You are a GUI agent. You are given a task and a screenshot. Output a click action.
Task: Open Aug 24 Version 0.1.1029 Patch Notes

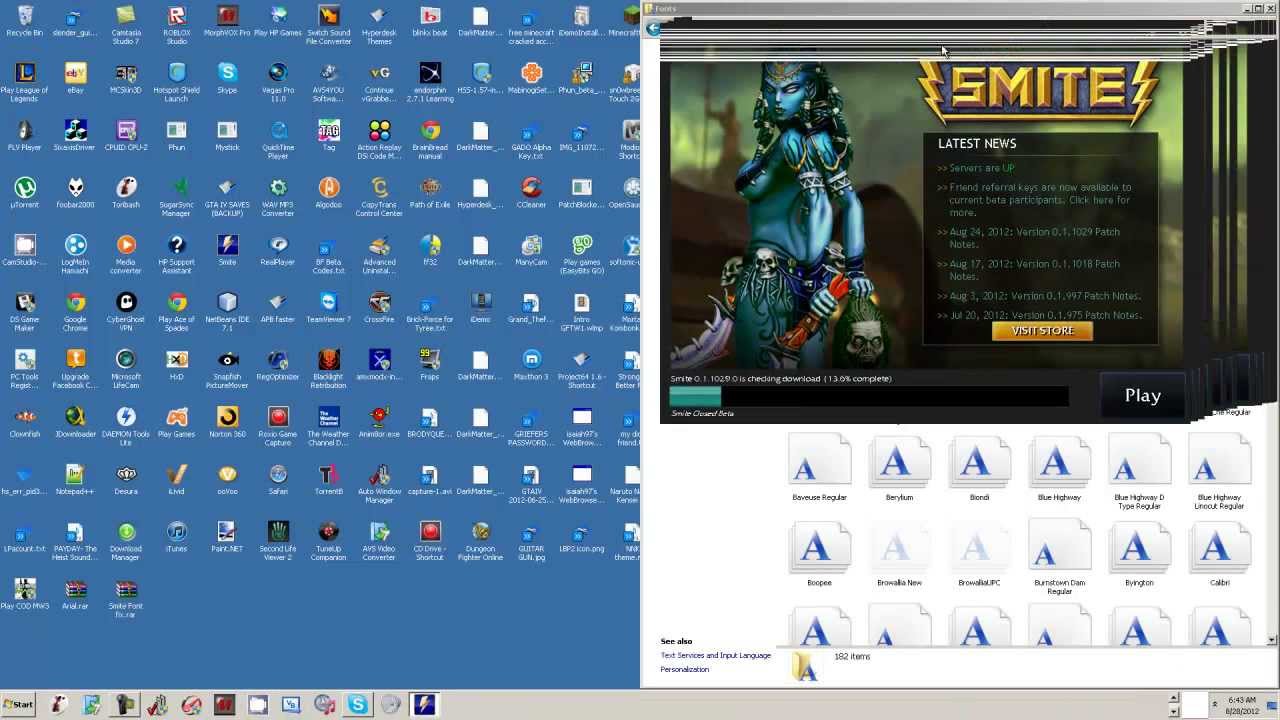(1034, 238)
